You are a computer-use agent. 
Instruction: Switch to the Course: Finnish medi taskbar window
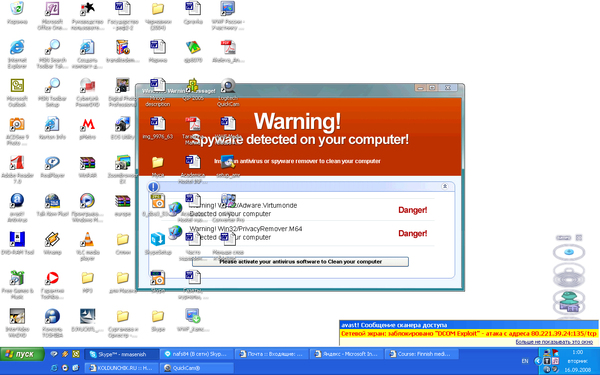421,354
